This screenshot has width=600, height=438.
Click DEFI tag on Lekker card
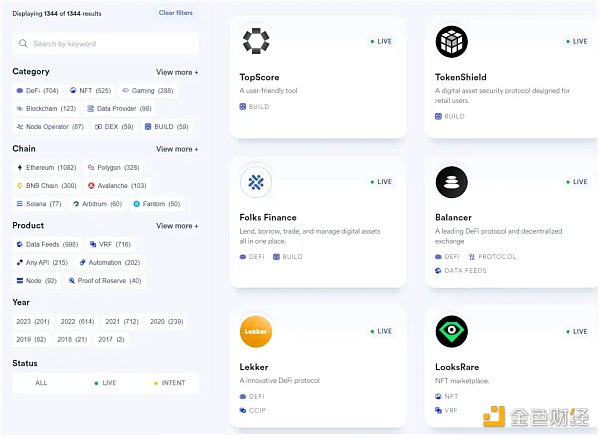click(x=252, y=397)
